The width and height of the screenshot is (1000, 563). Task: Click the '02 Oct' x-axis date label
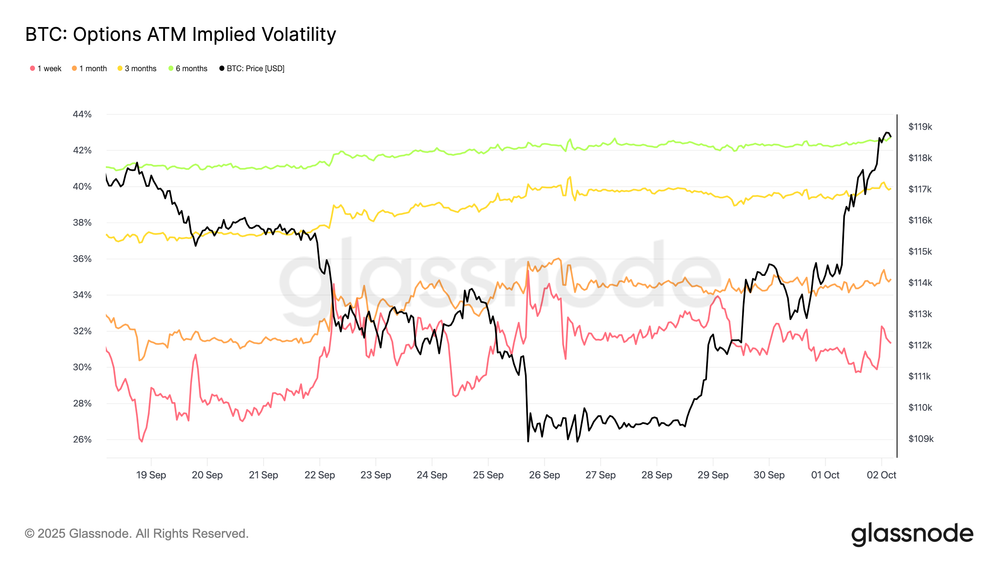881,475
